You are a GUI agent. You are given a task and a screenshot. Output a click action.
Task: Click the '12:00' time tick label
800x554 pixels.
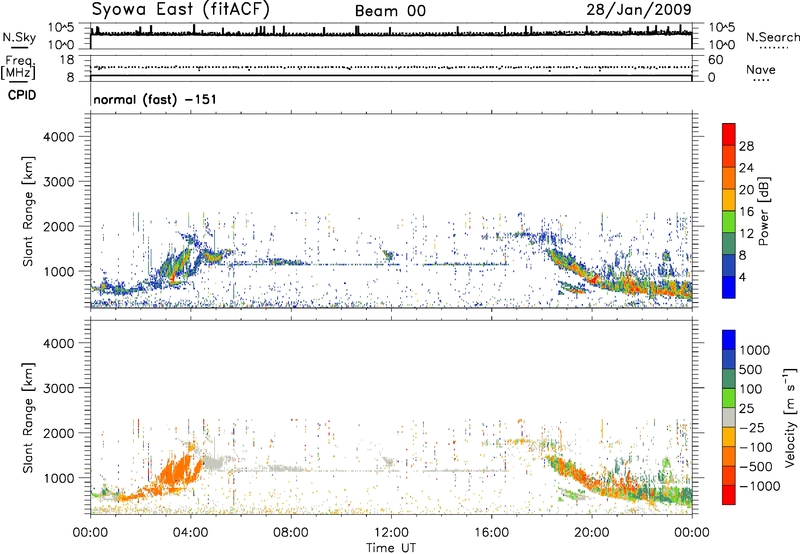391,533
